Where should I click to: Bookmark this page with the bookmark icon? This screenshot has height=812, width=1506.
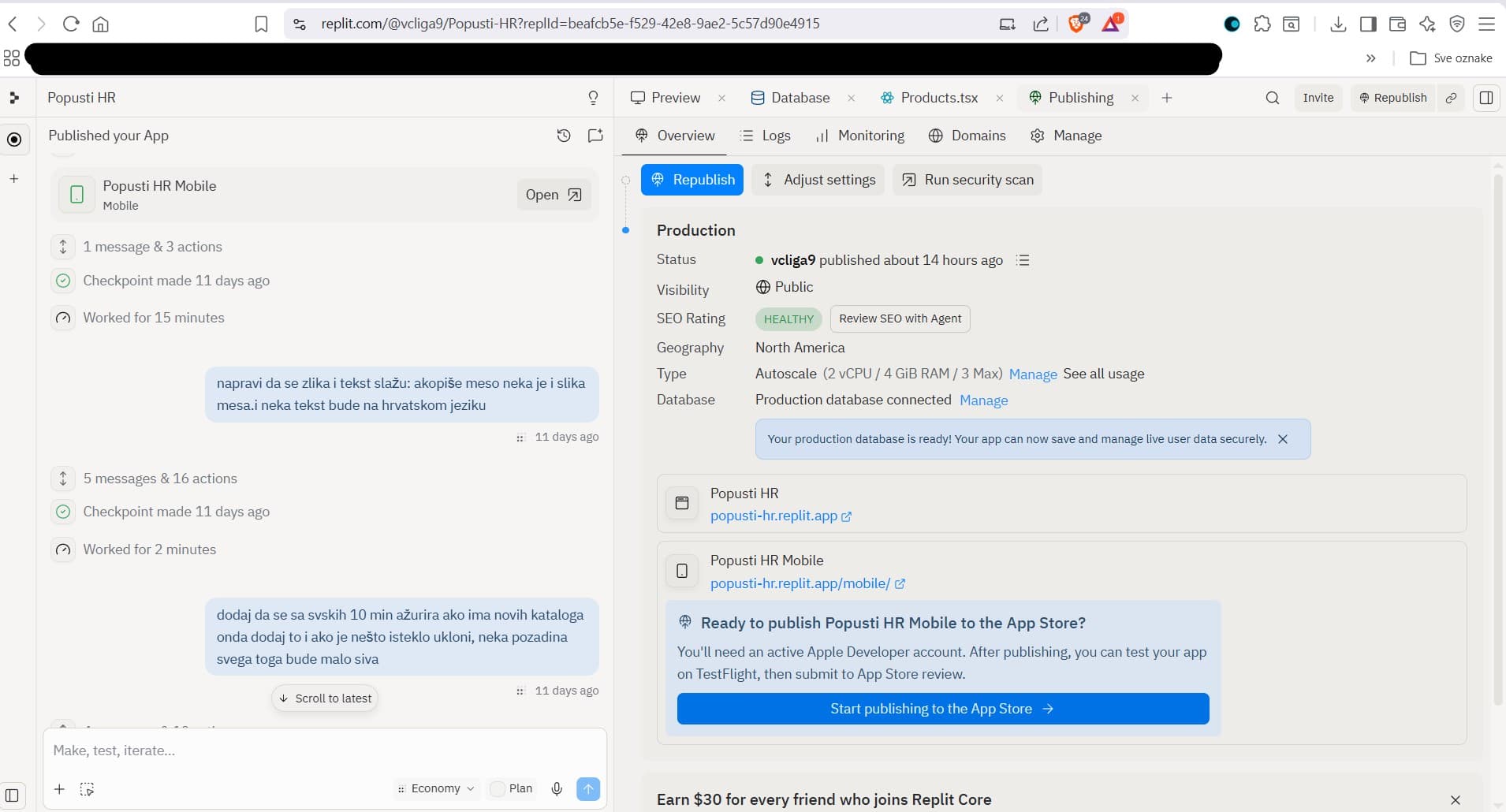click(261, 24)
